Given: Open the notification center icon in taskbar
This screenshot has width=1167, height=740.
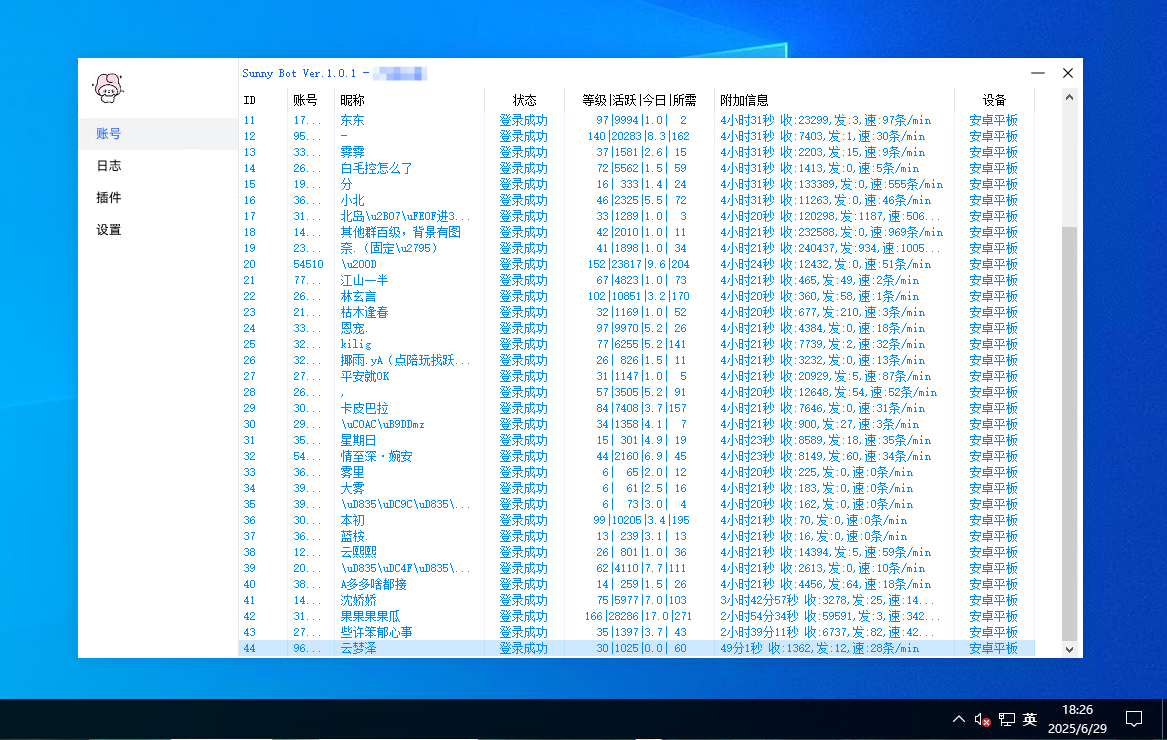Looking at the screenshot, I should pyautogui.click(x=1134, y=719).
